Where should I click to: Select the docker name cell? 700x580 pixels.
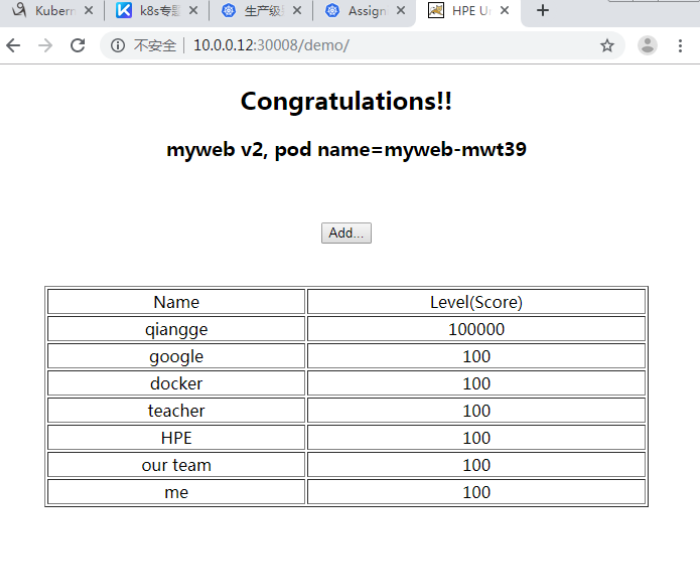pos(176,384)
